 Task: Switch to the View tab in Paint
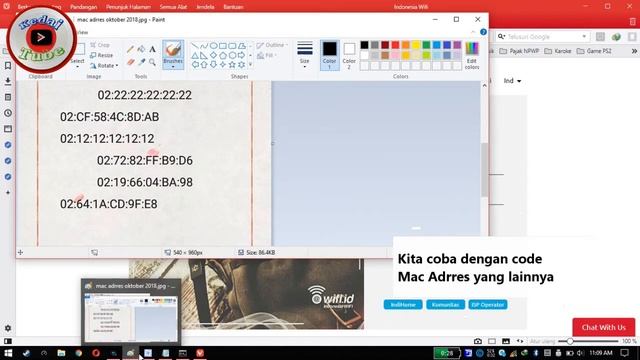point(82,32)
